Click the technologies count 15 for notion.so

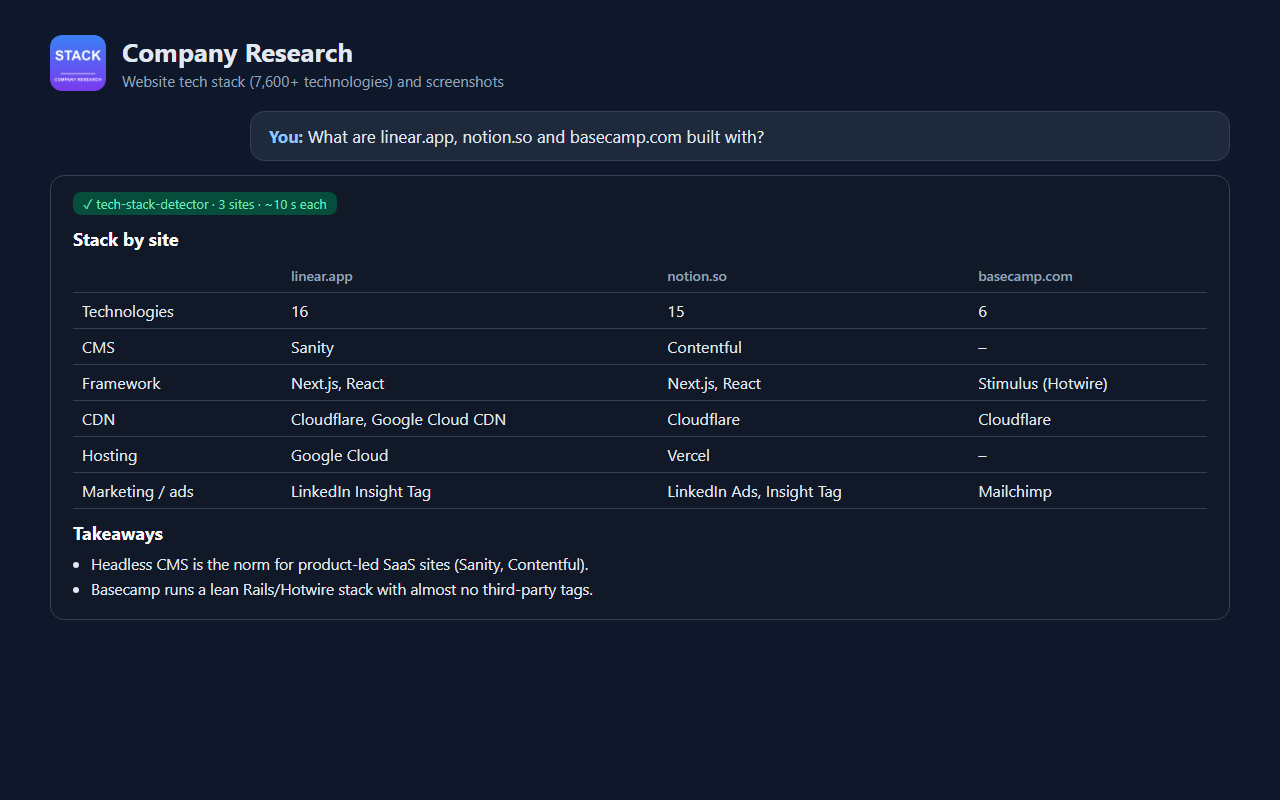pyautogui.click(x=676, y=311)
